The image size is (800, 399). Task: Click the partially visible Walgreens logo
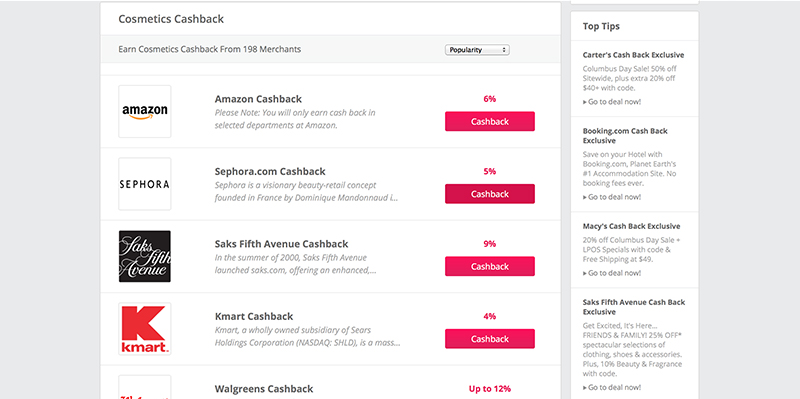[145, 387]
